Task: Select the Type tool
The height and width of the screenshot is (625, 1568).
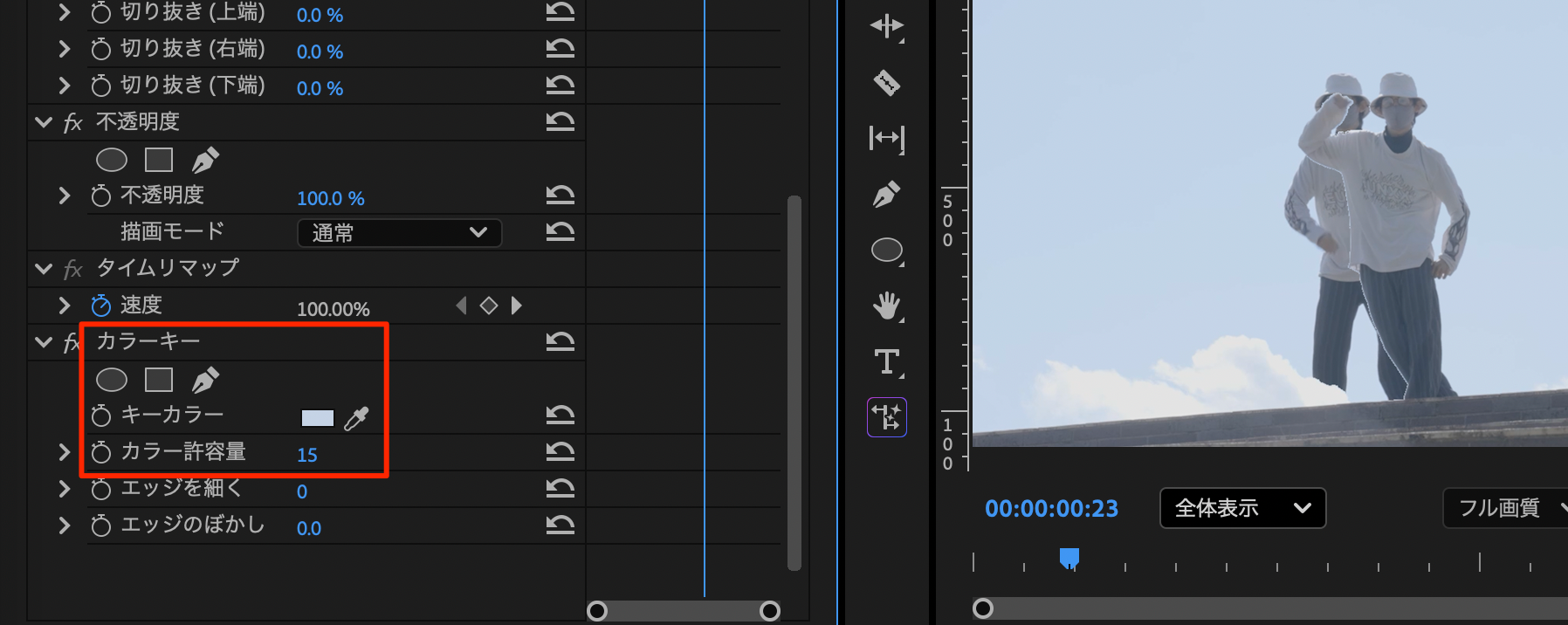Action: (x=886, y=361)
